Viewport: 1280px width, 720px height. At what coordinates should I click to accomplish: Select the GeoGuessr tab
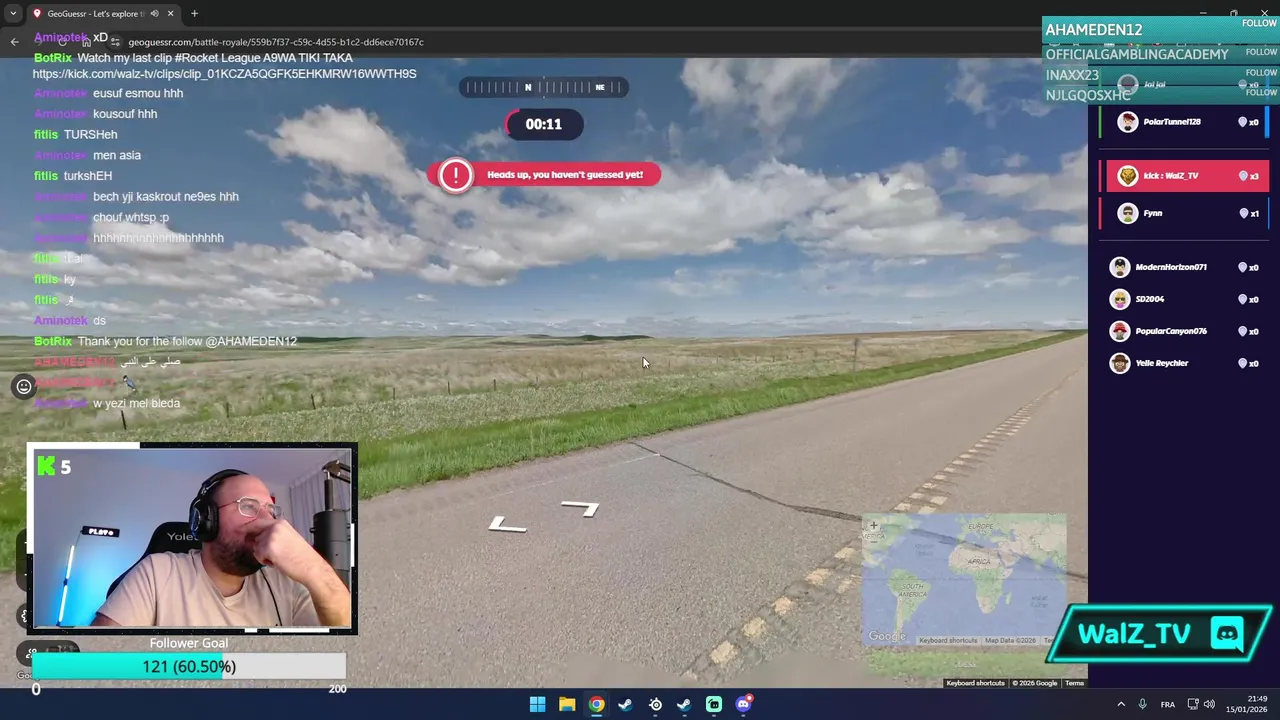103,14
